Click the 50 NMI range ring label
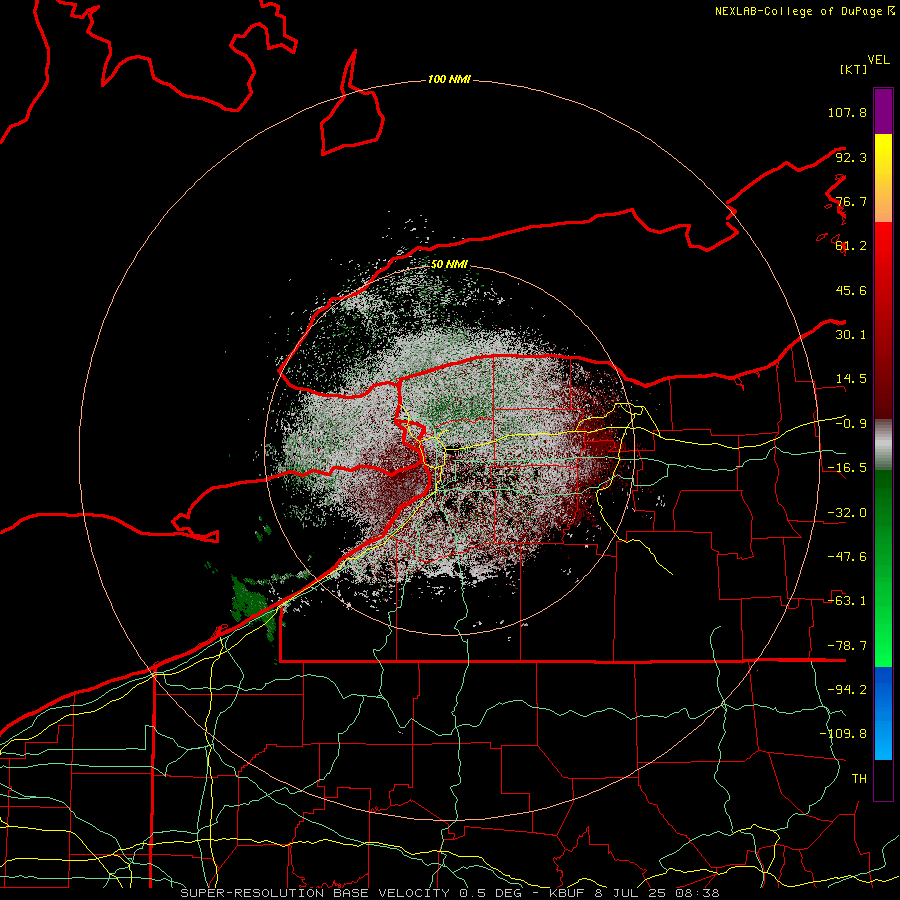This screenshot has height=900, width=900. [x=449, y=264]
